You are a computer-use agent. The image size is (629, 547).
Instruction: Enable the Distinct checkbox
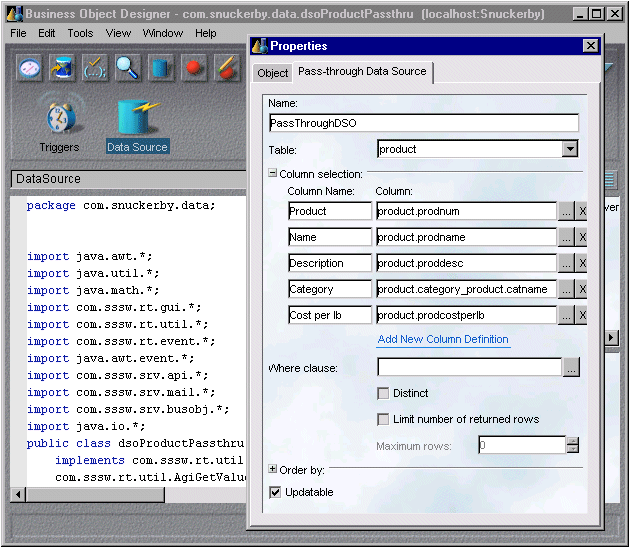(x=383, y=393)
